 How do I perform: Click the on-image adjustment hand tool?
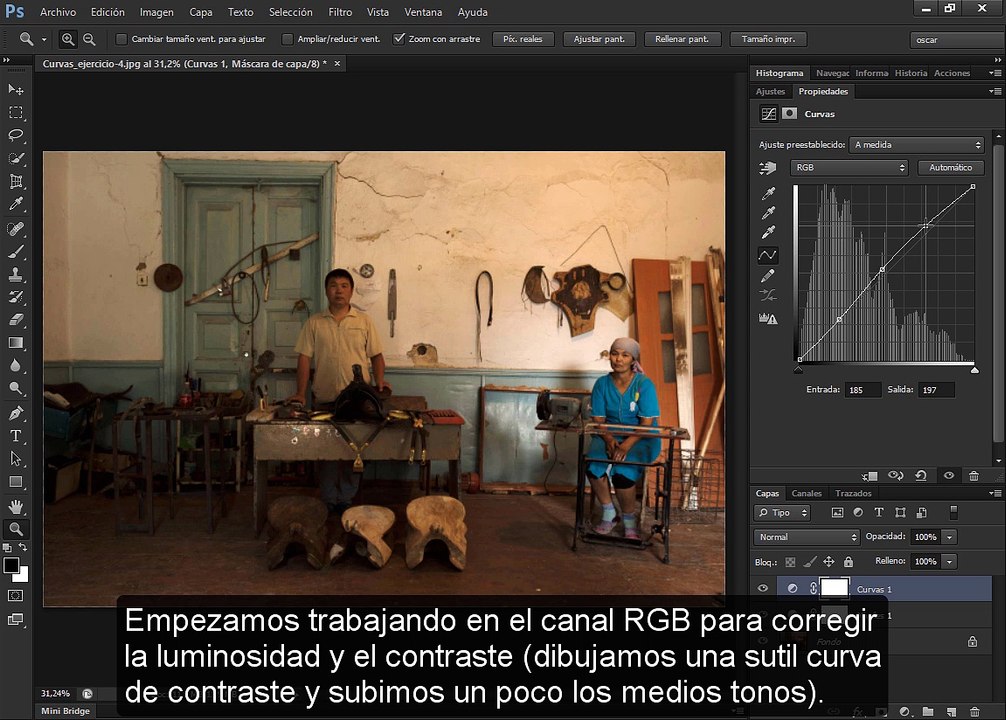pyautogui.click(x=767, y=168)
